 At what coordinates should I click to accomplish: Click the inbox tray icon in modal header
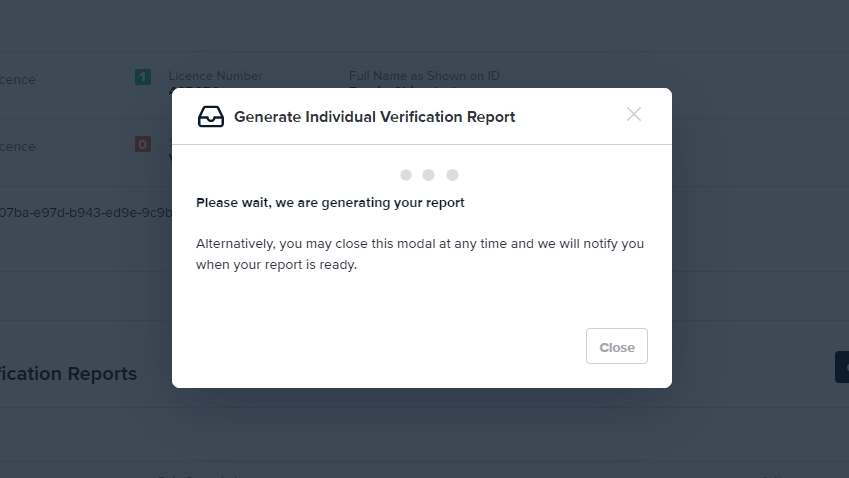click(x=211, y=117)
